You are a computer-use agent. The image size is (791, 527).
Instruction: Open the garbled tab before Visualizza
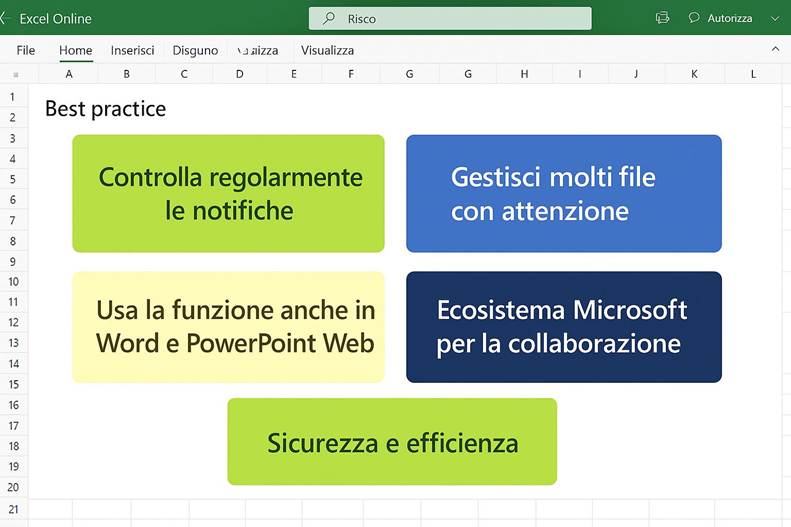coord(258,50)
